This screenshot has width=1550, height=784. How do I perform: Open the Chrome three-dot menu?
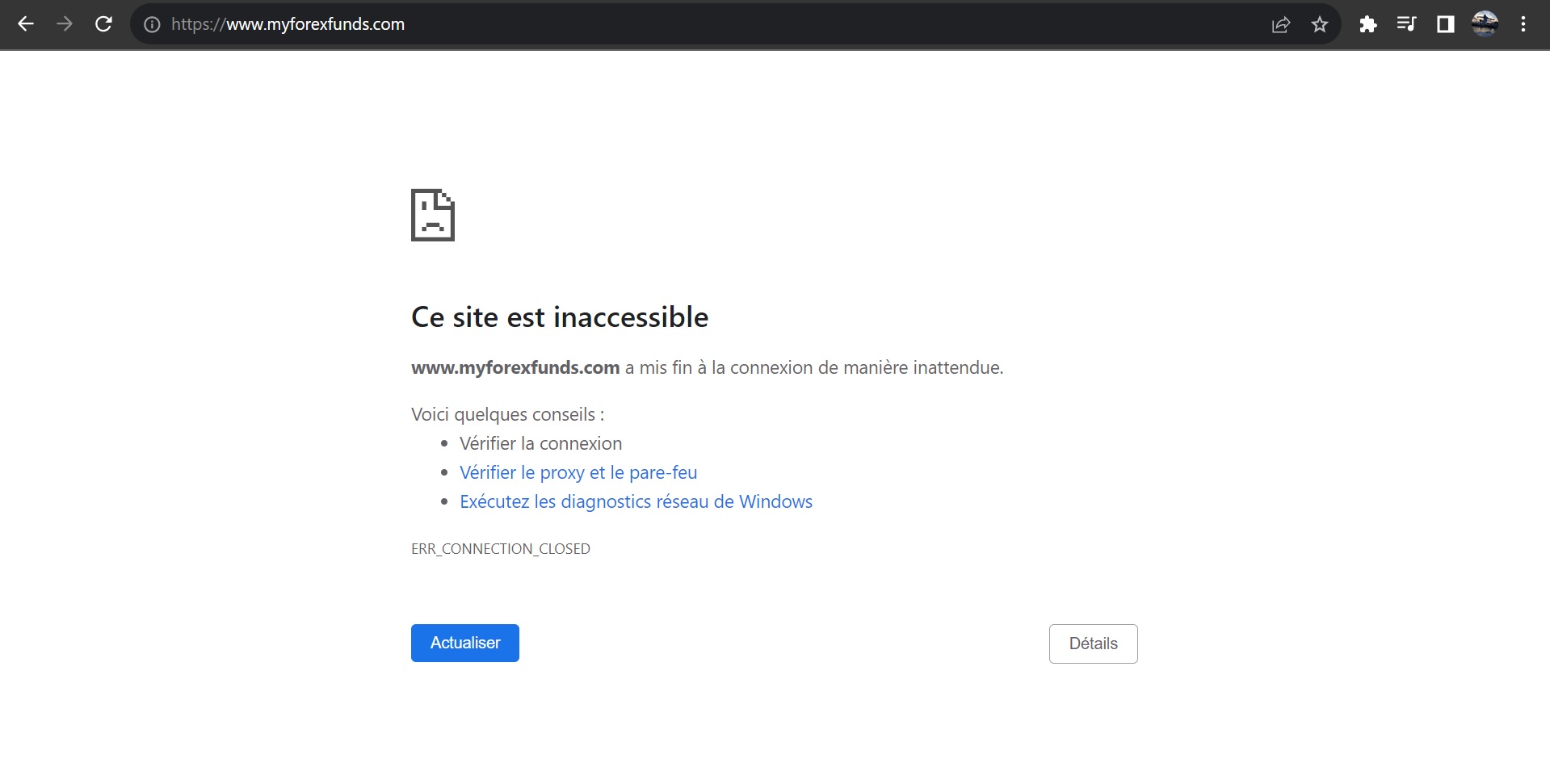tap(1523, 24)
